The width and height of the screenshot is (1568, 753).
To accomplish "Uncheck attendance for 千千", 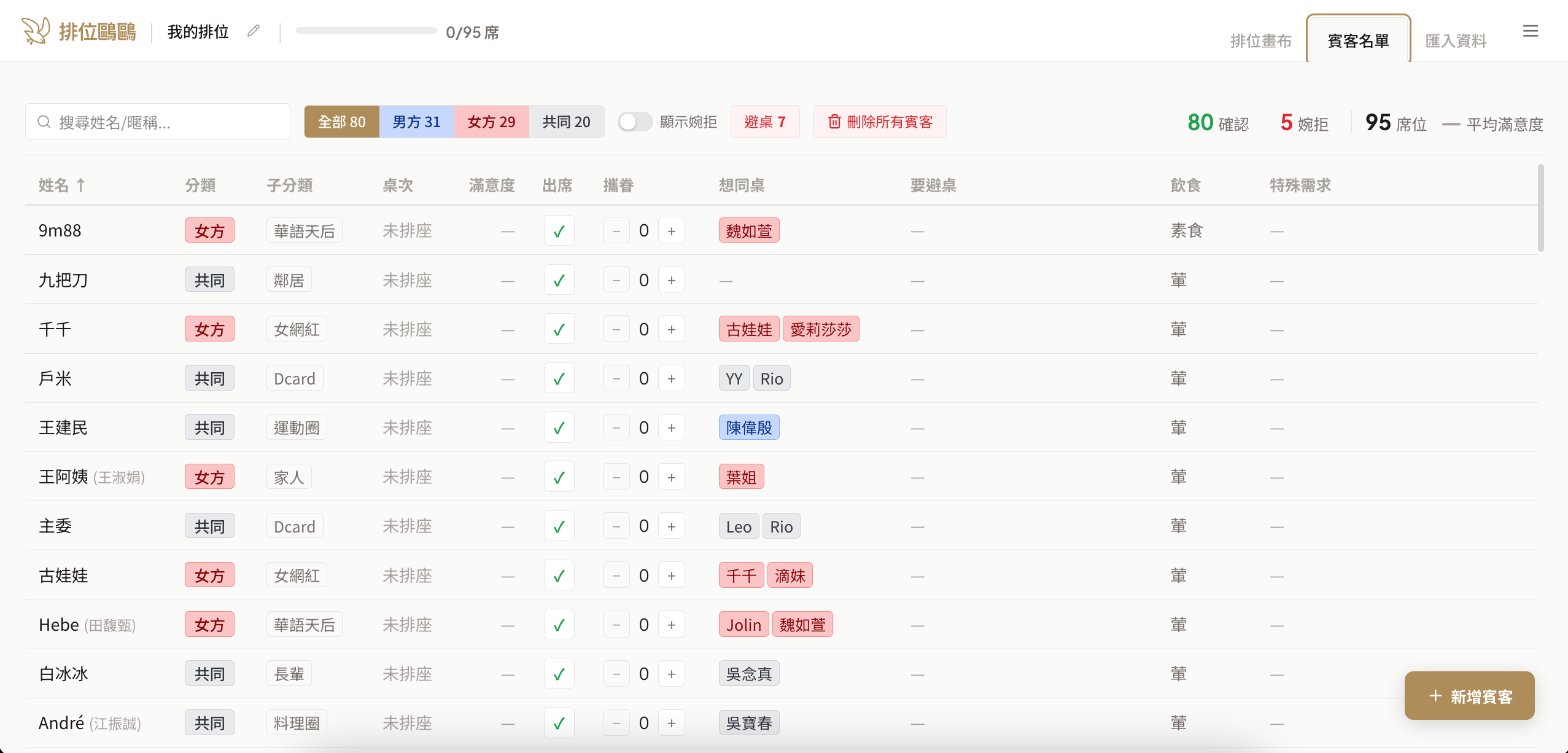I will click(x=559, y=329).
